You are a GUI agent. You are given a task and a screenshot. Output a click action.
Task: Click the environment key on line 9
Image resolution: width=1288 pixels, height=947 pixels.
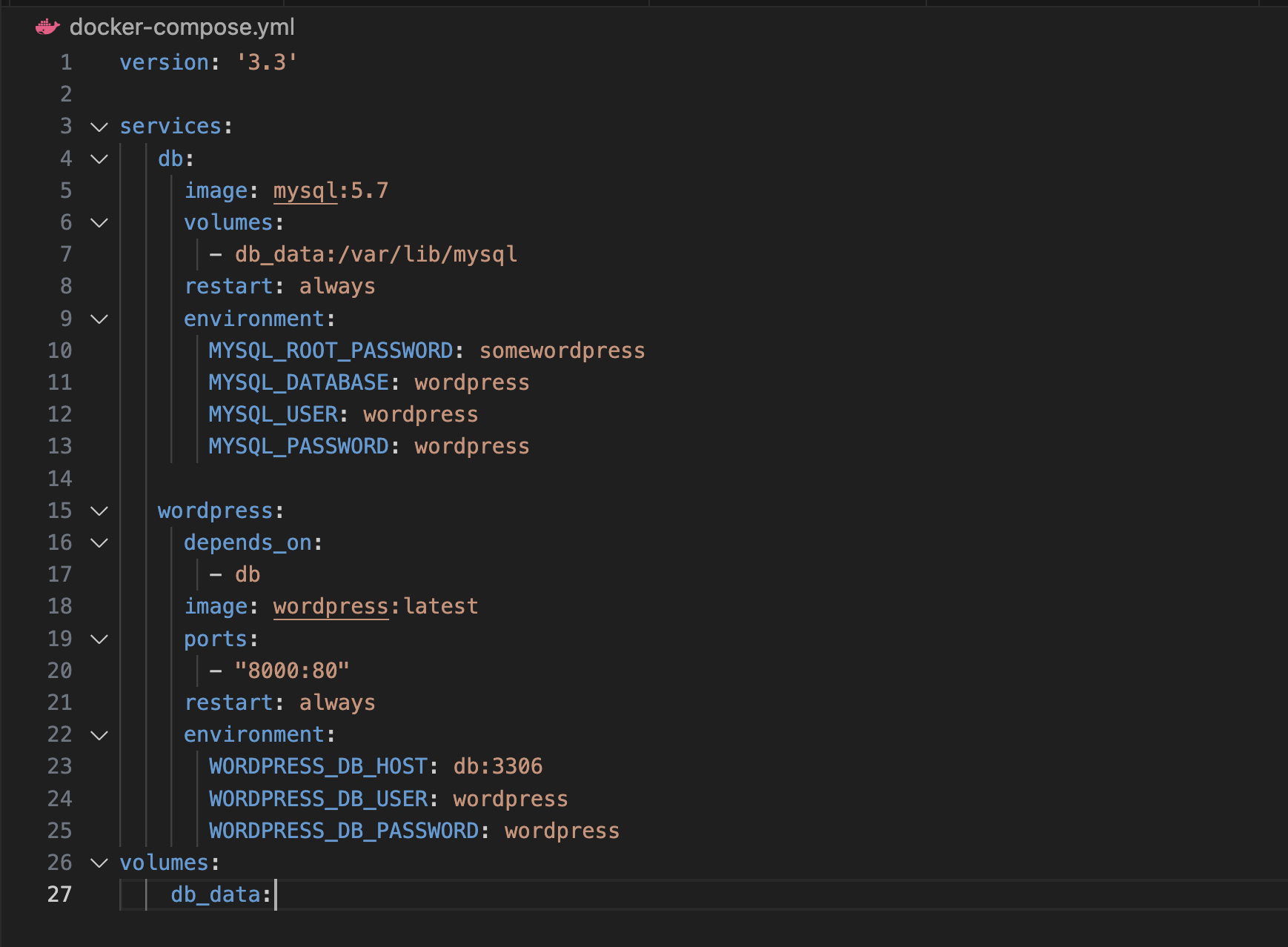point(254,319)
